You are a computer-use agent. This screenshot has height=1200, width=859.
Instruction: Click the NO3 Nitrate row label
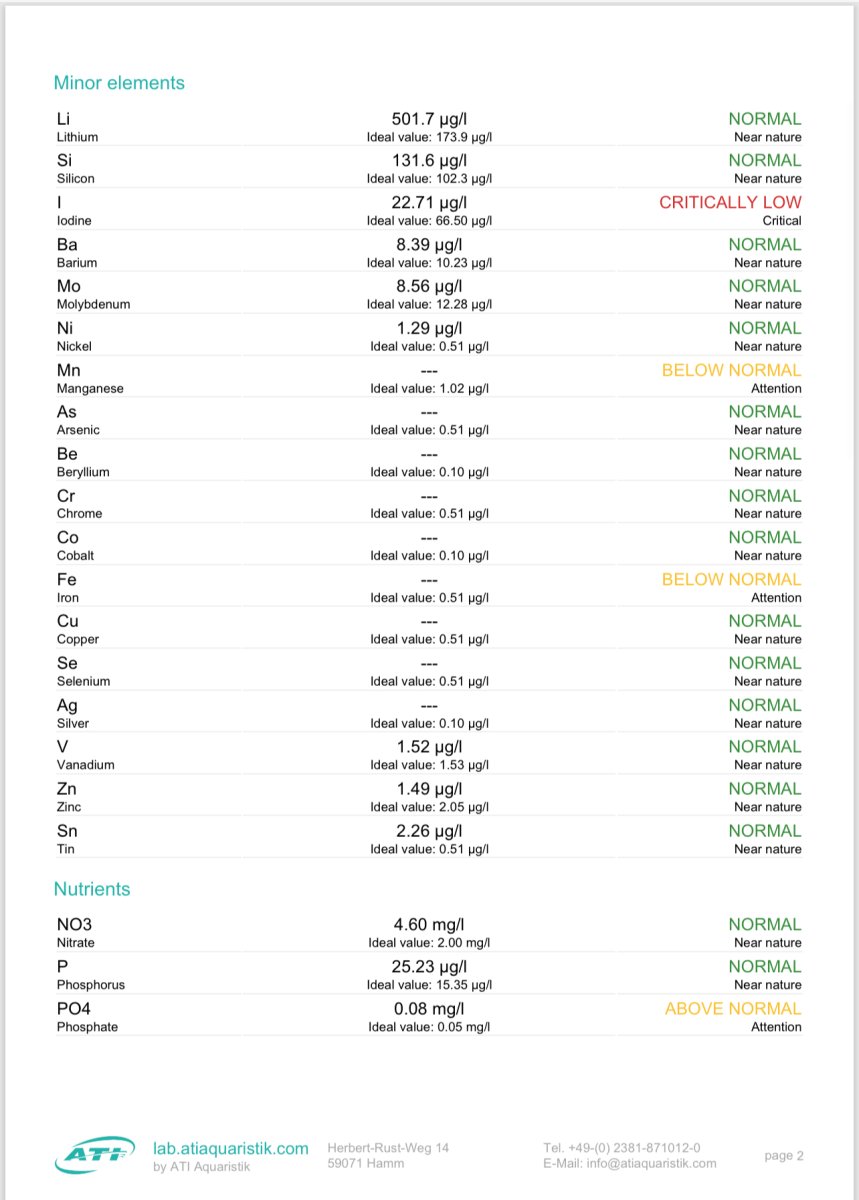click(x=75, y=925)
